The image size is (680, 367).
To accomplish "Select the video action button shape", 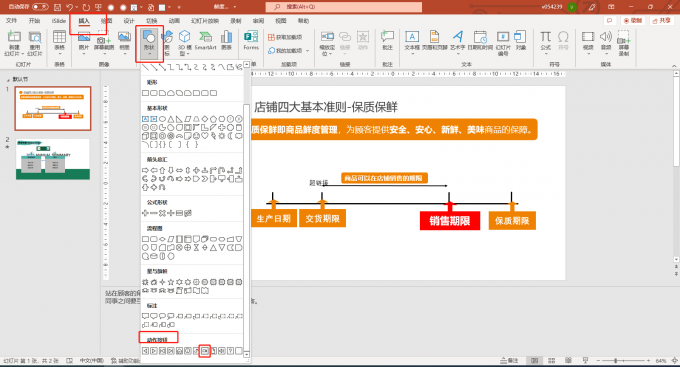I will click(205, 351).
